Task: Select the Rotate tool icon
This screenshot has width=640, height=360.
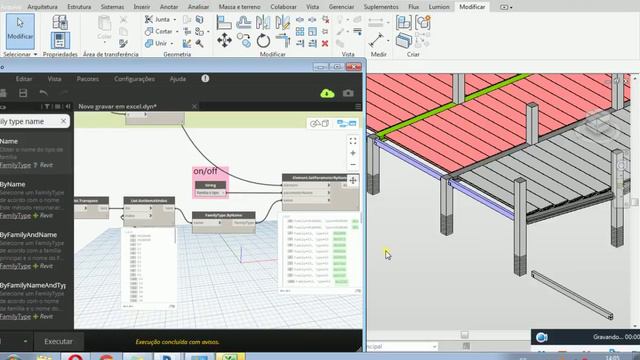Action: tap(263, 41)
